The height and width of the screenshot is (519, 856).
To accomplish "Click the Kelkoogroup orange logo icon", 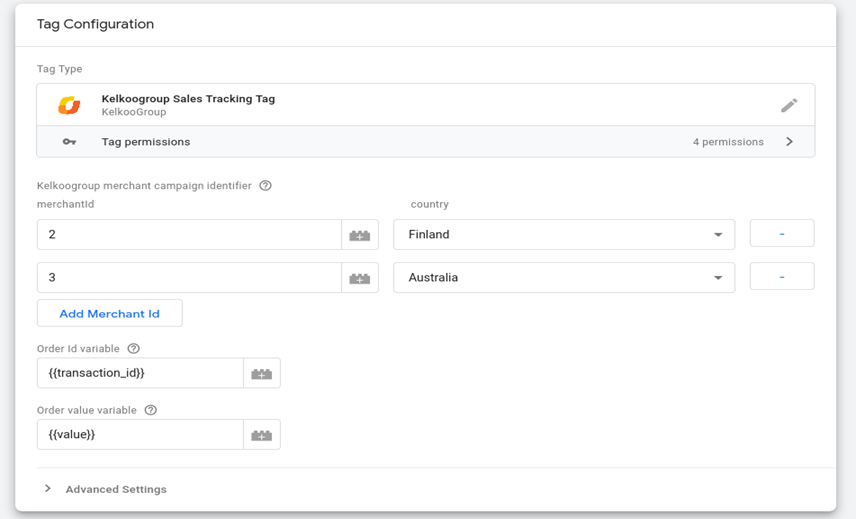I will (69, 105).
